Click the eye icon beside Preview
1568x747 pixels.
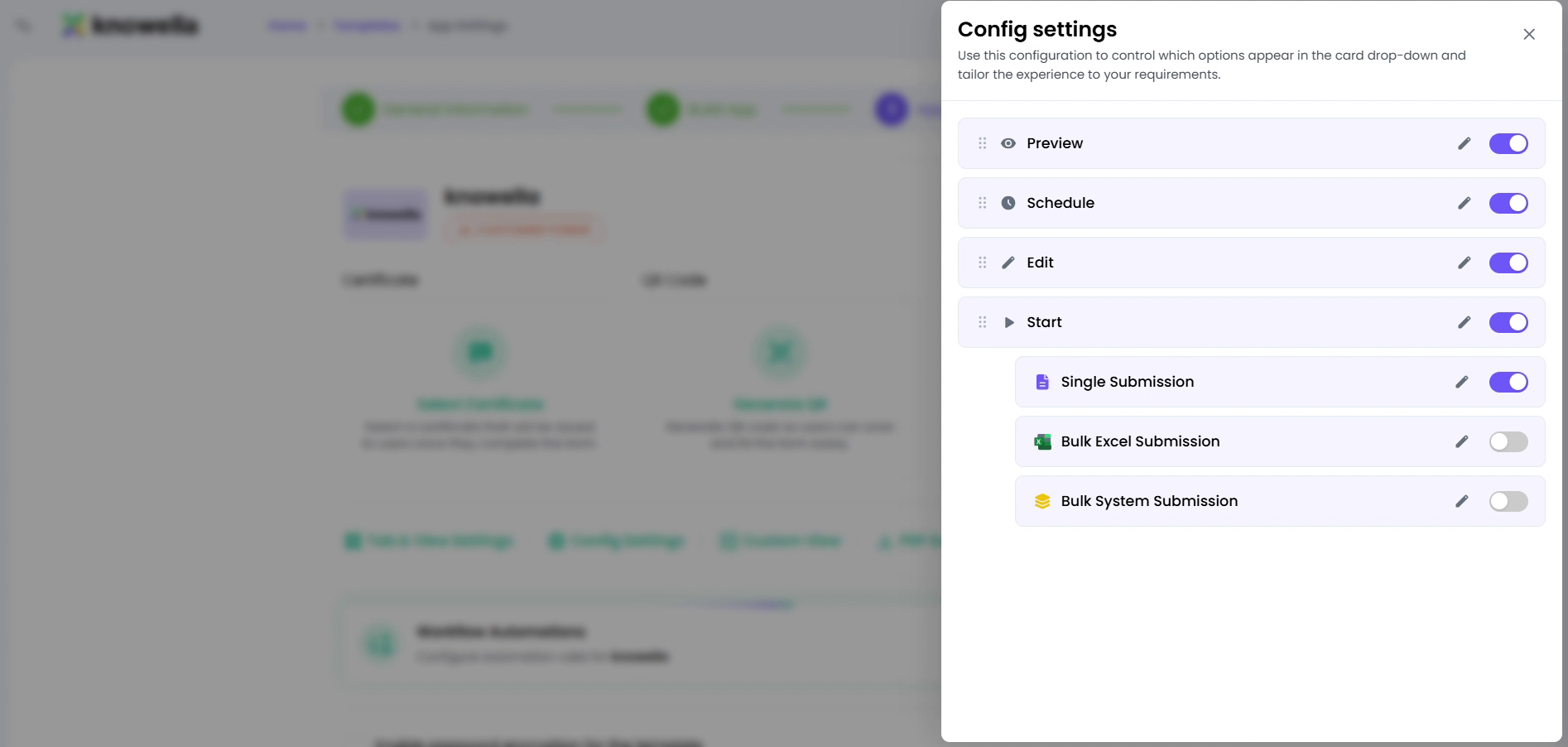pos(1008,143)
